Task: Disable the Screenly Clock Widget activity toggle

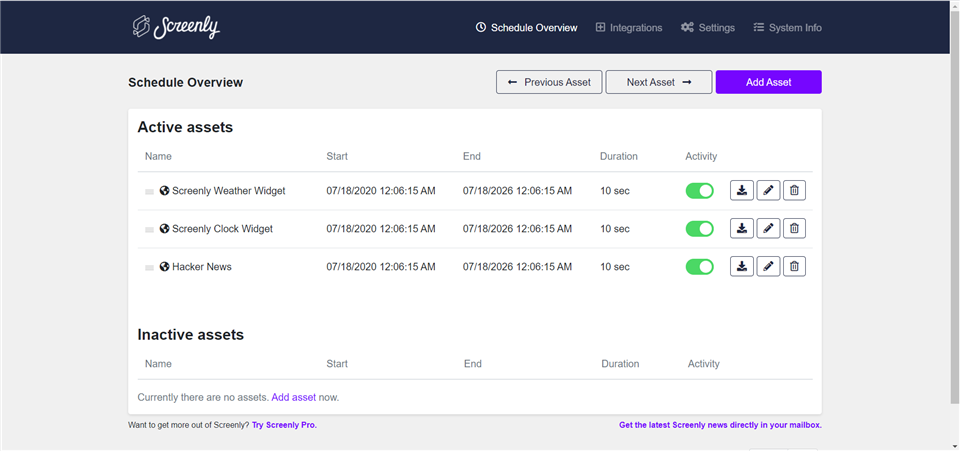Action: point(699,228)
